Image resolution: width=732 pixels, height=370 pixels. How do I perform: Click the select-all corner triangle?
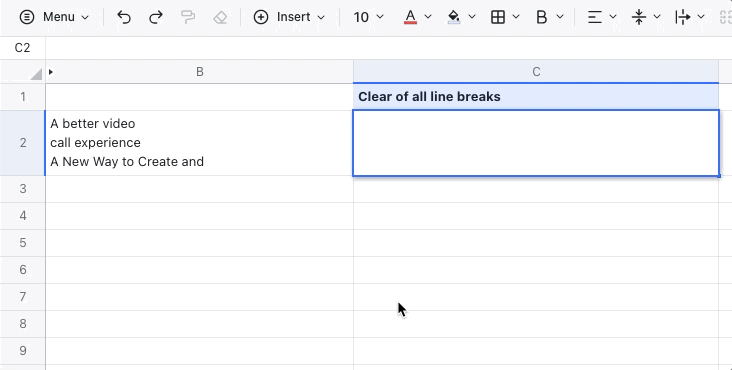tap(36, 74)
